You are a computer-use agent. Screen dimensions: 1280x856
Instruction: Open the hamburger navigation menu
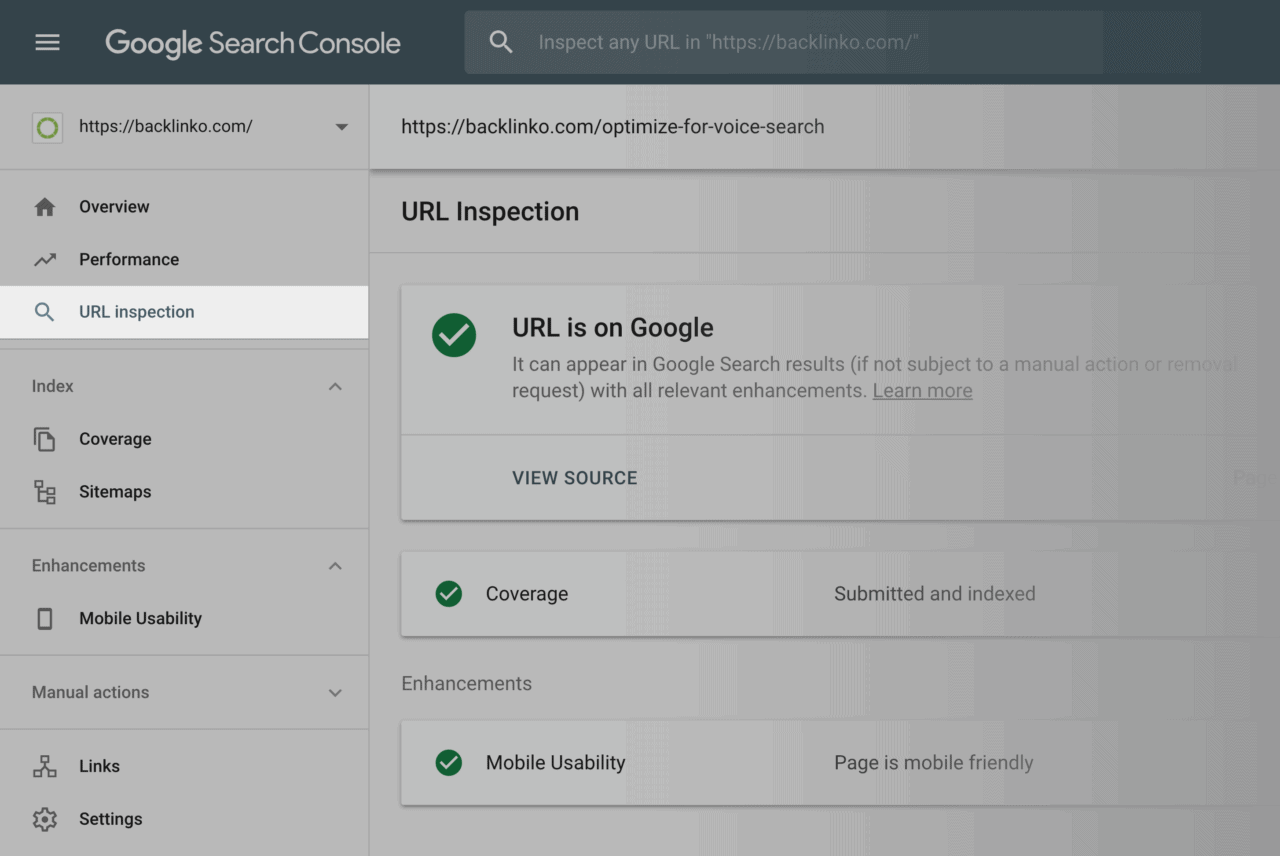(x=47, y=42)
